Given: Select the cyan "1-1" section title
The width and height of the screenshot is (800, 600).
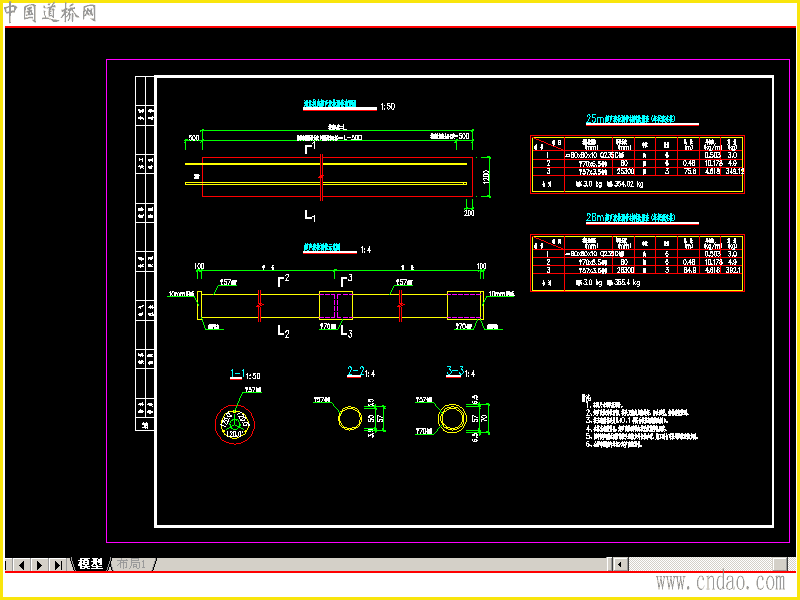Looking at the screenshot, I should 236,374.
